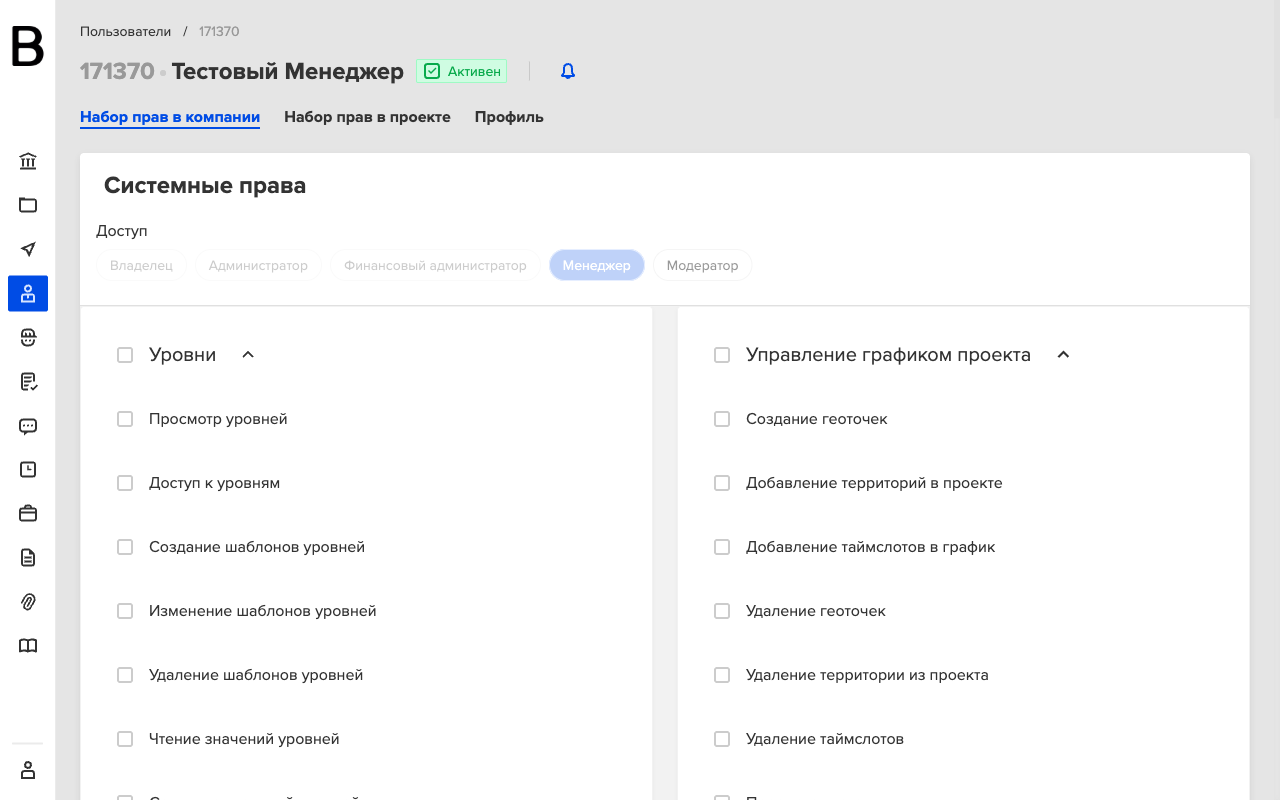The width and height of the screenshot is (1280, 800).
Task: Tick Удаление таймслотов checkbox
Action: [722, 739]
